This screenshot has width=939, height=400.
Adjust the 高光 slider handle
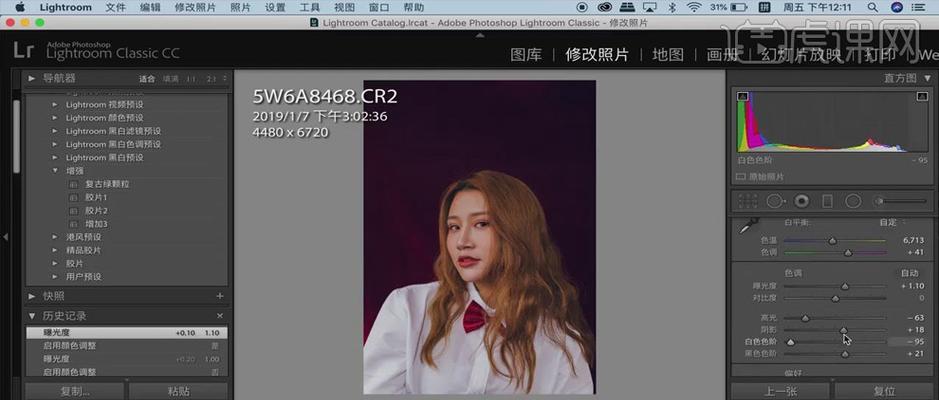(805, 318)
